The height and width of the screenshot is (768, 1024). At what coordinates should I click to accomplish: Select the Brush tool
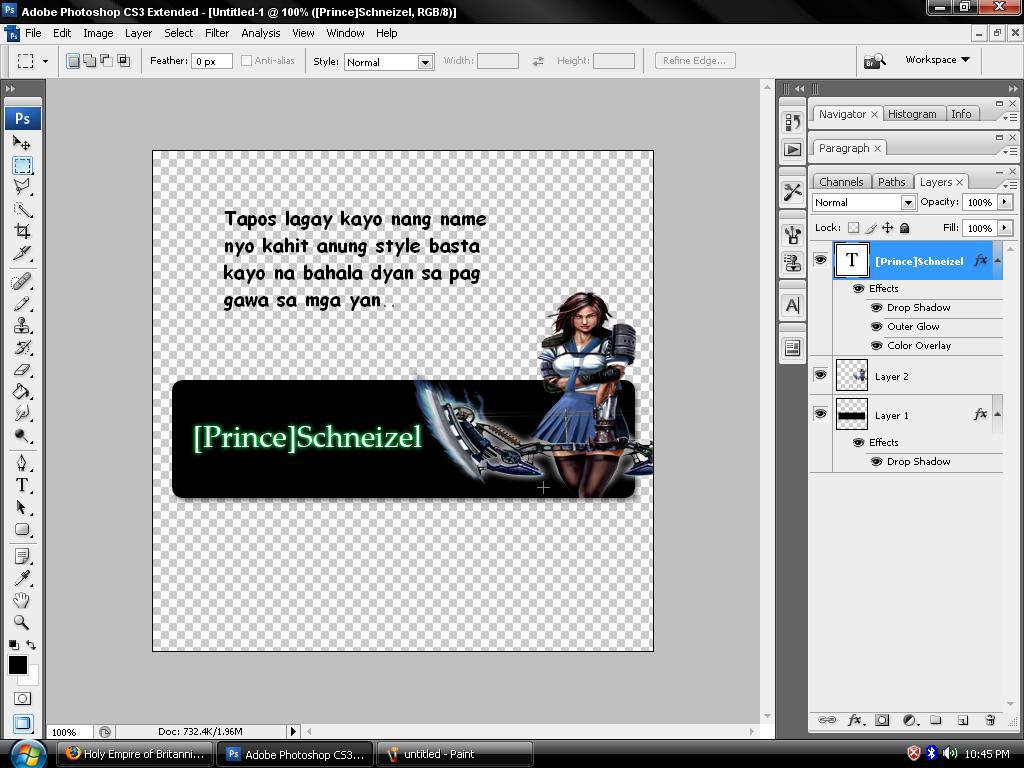tap(22, 304)
